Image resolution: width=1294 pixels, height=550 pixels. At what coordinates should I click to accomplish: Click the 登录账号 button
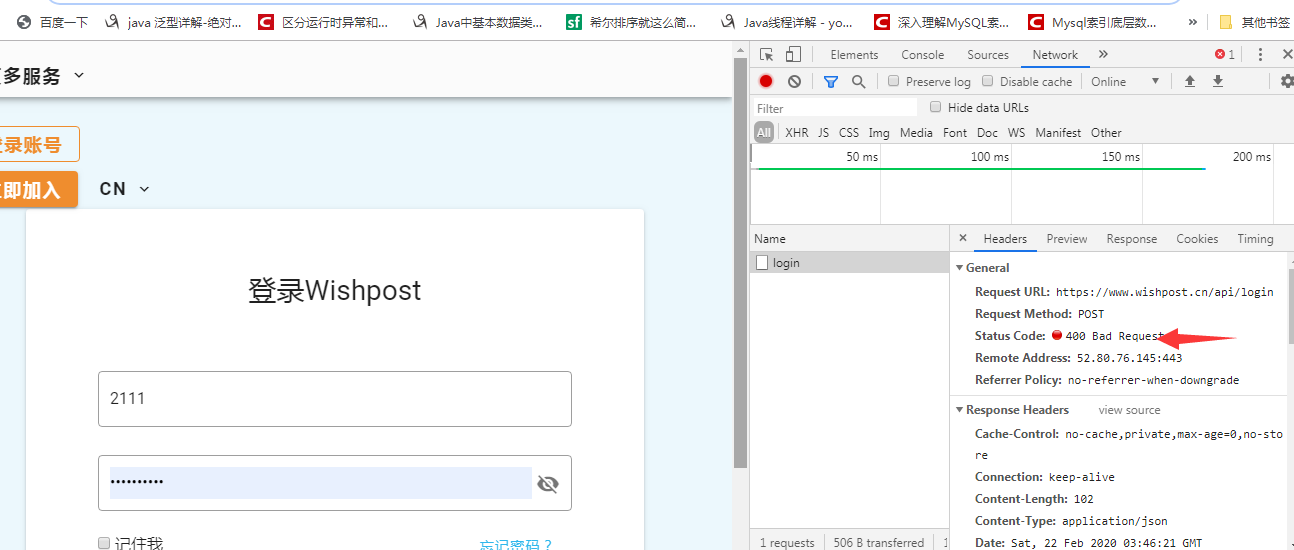39,144
